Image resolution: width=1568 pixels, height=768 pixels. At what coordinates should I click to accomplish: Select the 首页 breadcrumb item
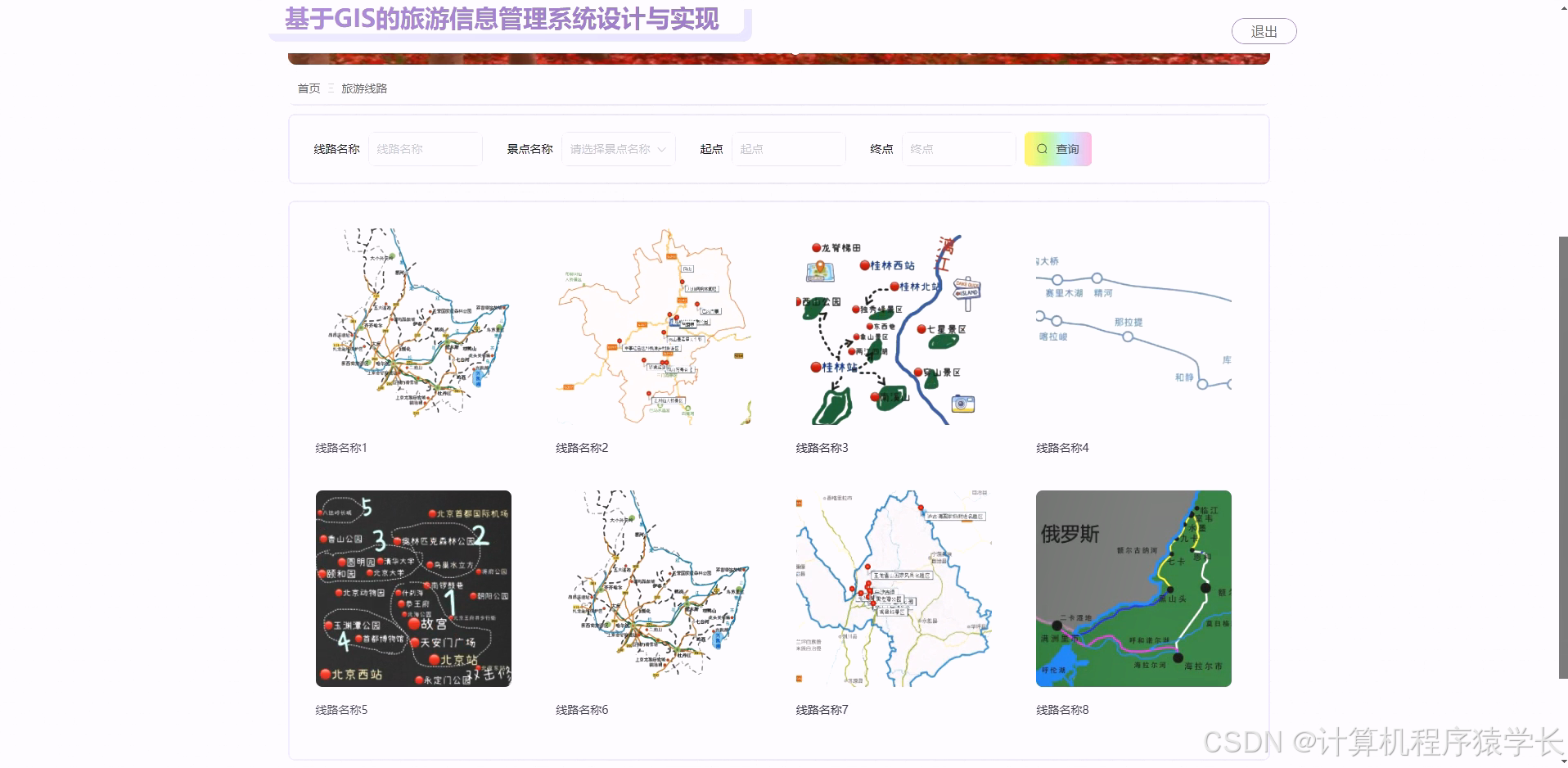(309, 88)
